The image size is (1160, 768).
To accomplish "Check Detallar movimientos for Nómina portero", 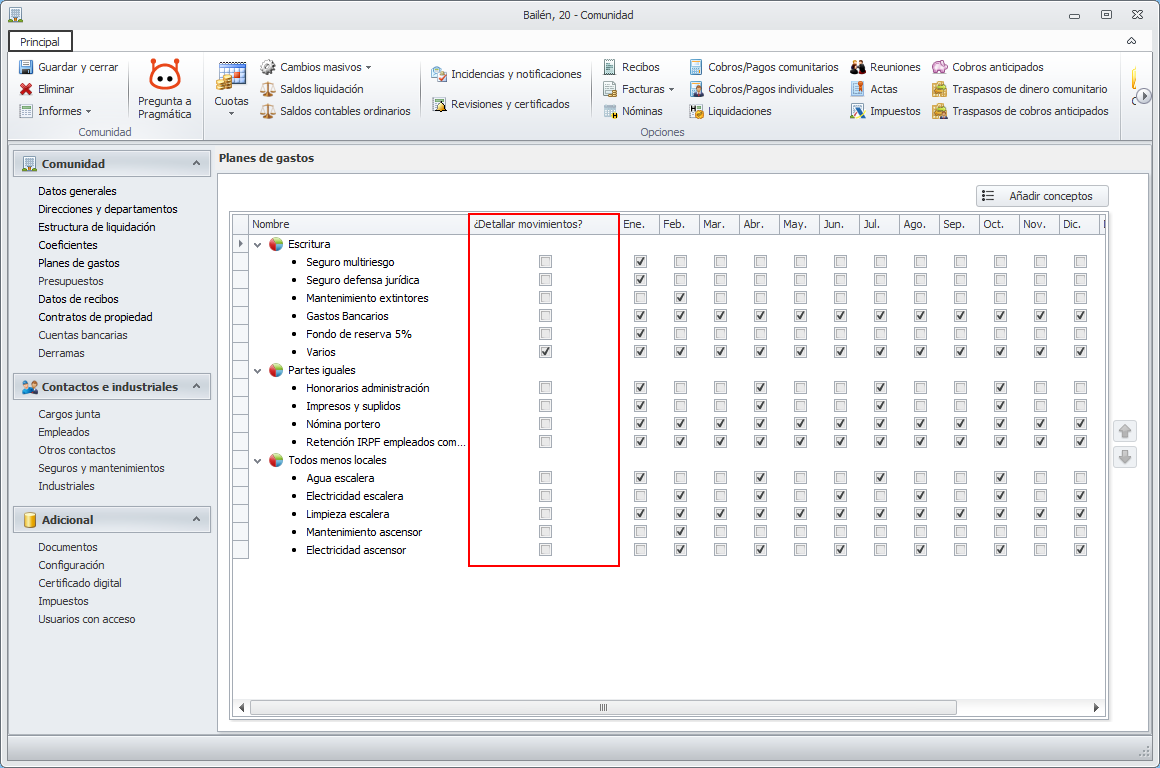I will pyautogui.click(x=545, y=424).
